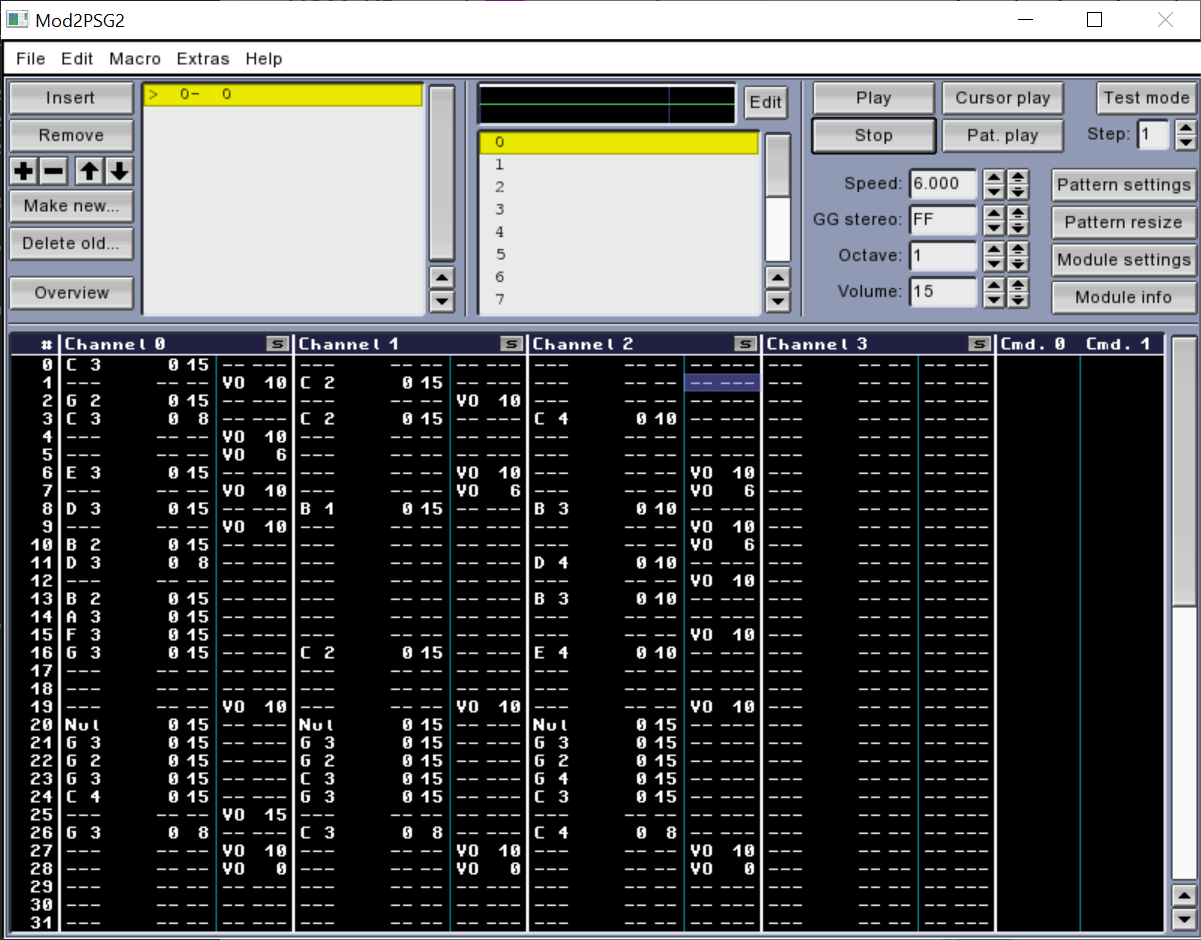Decrease Step value with down arrow
The width and height of the screenshot is (1201, 940).
(1185, 141)
